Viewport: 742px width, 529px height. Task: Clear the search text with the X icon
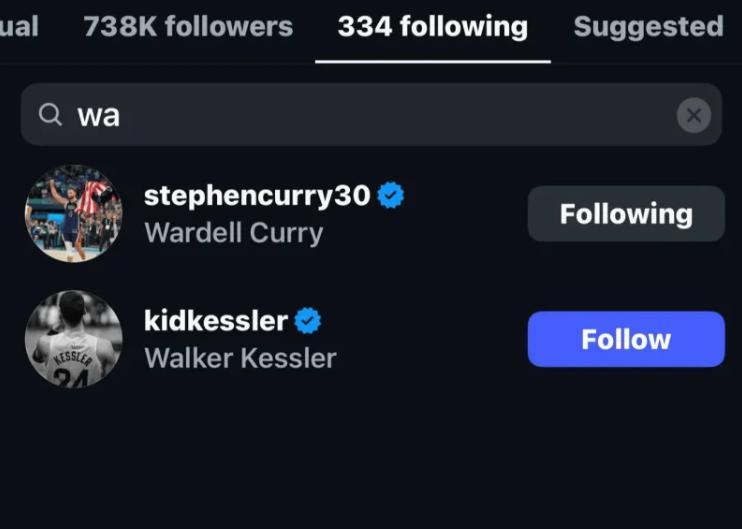click(694, 115)
